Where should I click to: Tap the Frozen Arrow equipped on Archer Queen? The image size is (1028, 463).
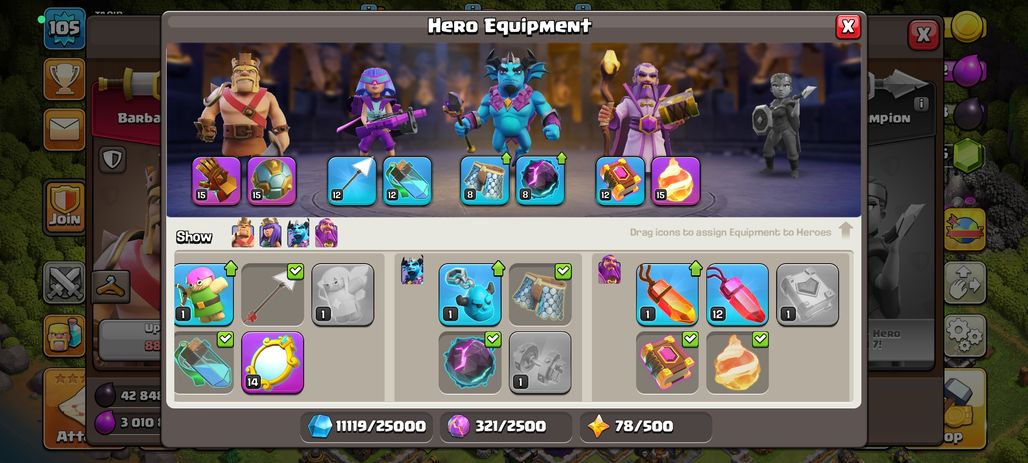pos(352,181)
